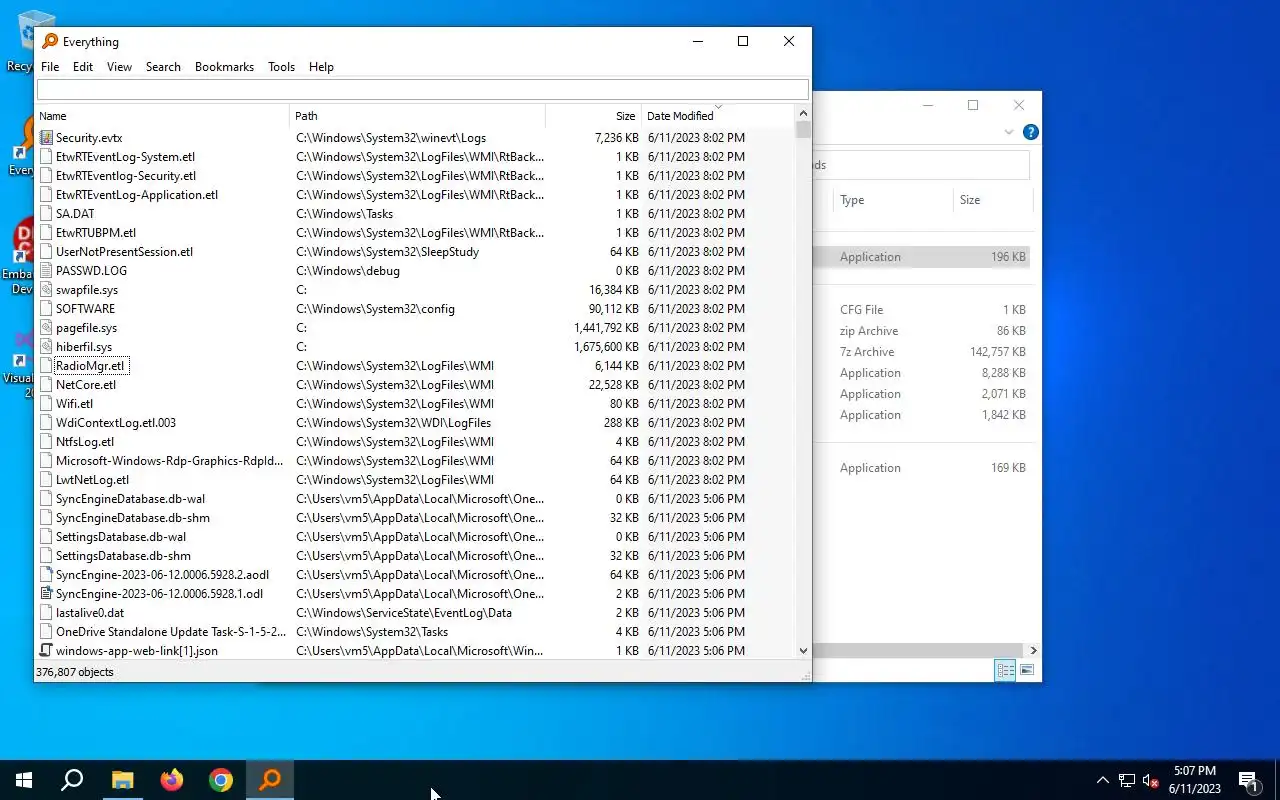1280x800 pixels.
Task: Click the SOFTWARE file icon
Action: pyautogui.click(x=46, y=309)
